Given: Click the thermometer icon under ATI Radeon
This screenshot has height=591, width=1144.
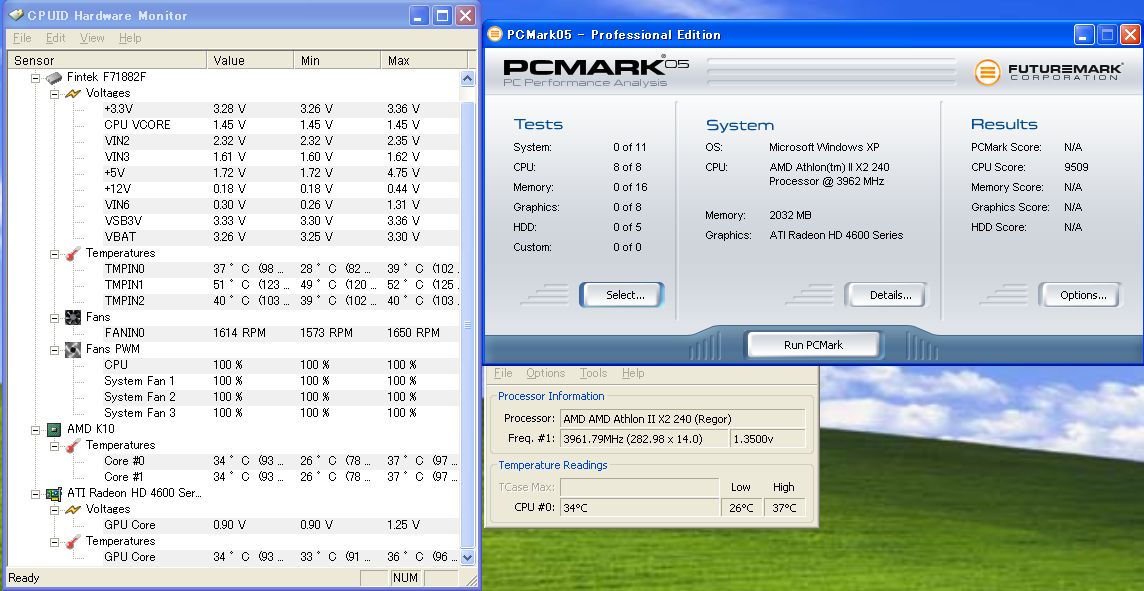Looking at the screenshot, I should (x=73, y=541).
